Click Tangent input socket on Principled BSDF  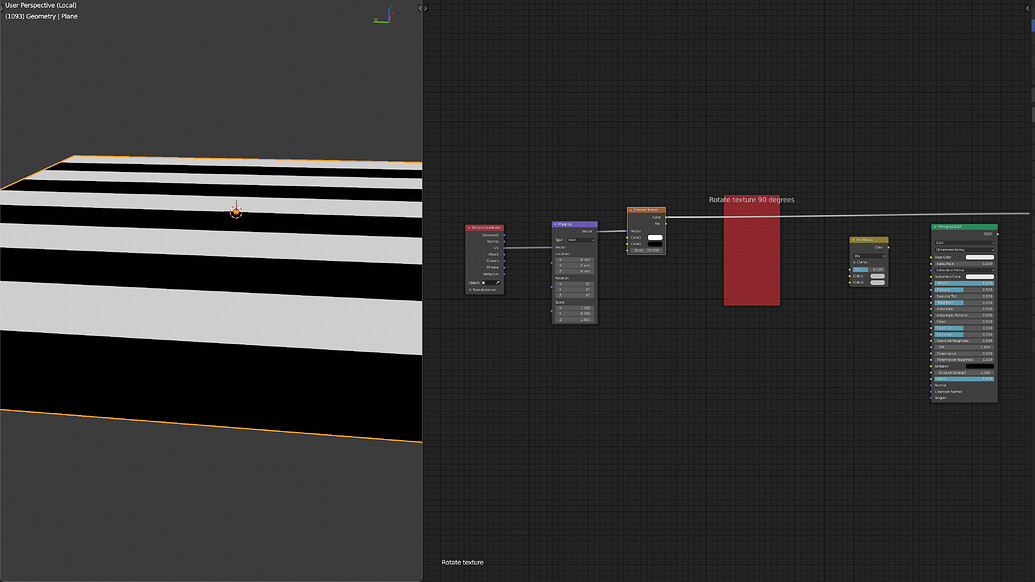point(931,398)
